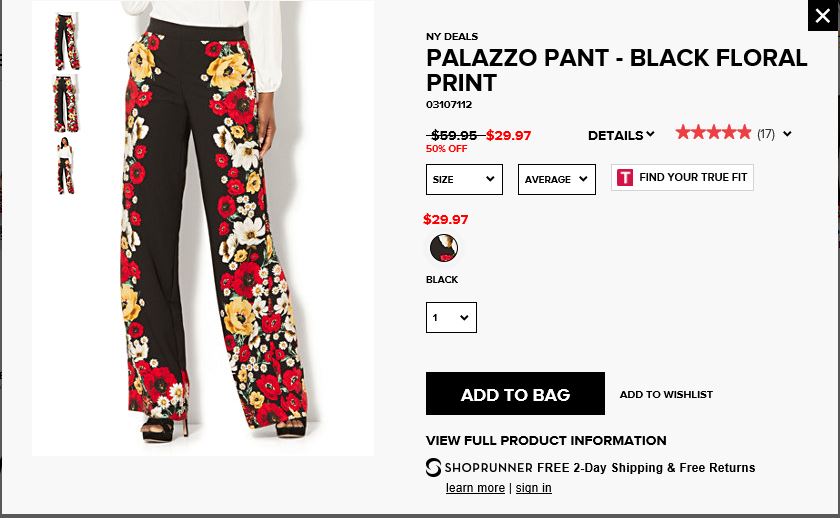Image resolution: width=840 pixels, height=518 pixels.
Task: Click the ShopRunner 'learn more' link
Action: [x=475, y=488]
